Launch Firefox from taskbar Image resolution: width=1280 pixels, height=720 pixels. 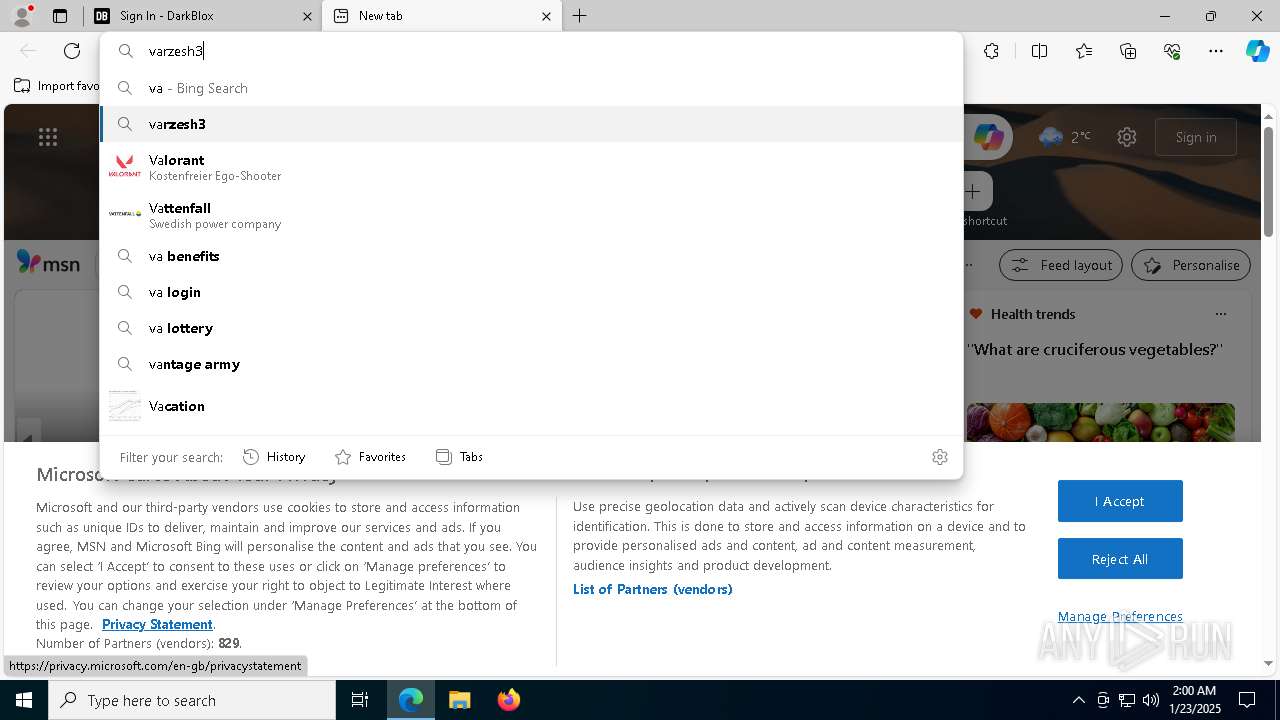pyautogui.click(x=508, y=700)
